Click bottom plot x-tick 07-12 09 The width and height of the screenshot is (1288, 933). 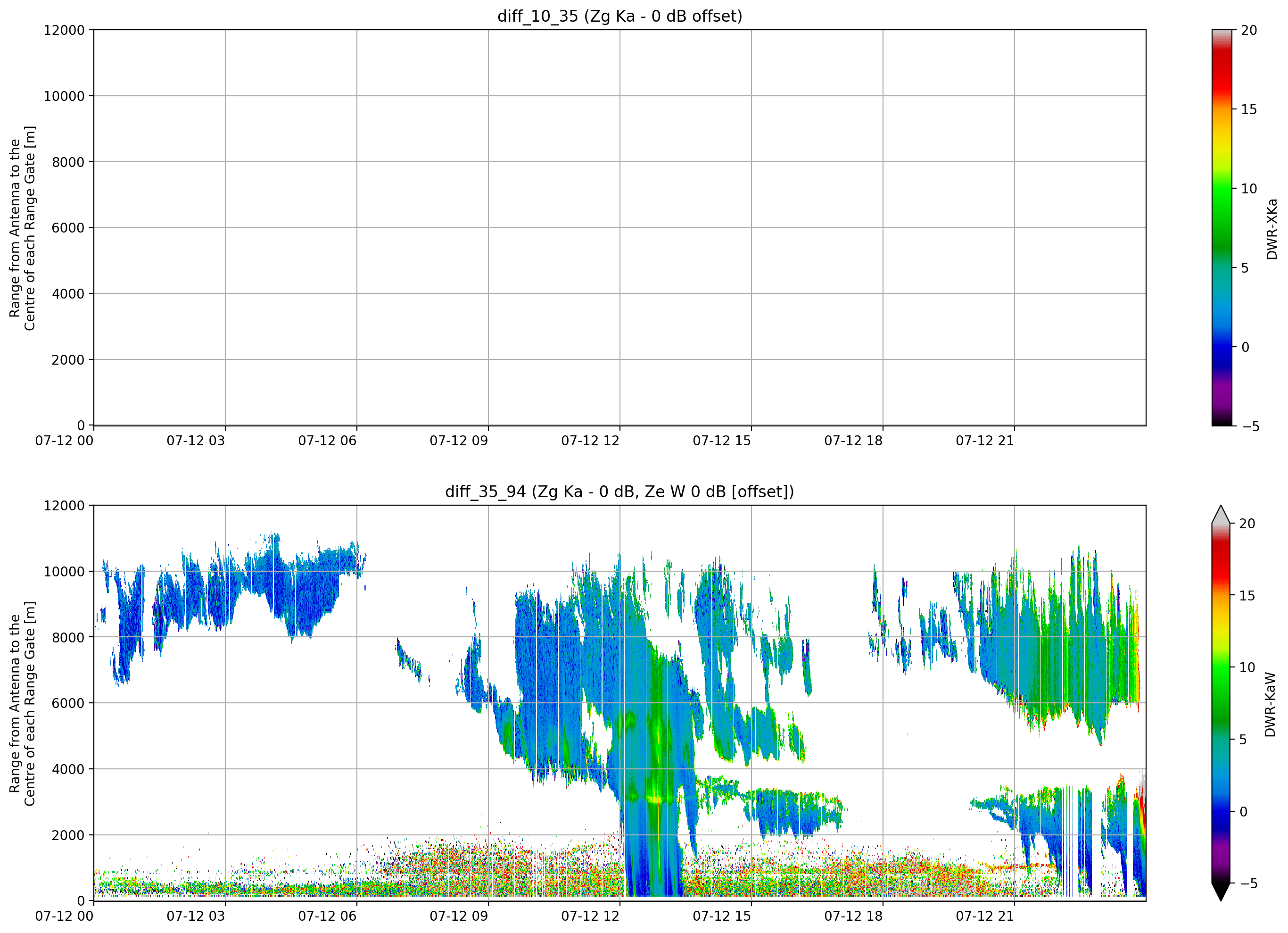click(x=459, y=916)
